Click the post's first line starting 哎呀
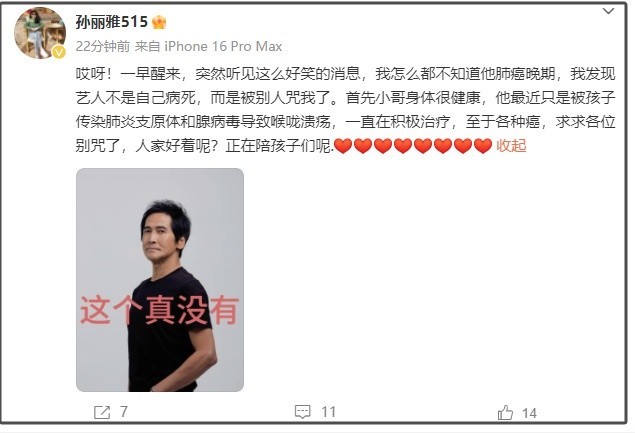The image size is (635, 433). point(345,74)
